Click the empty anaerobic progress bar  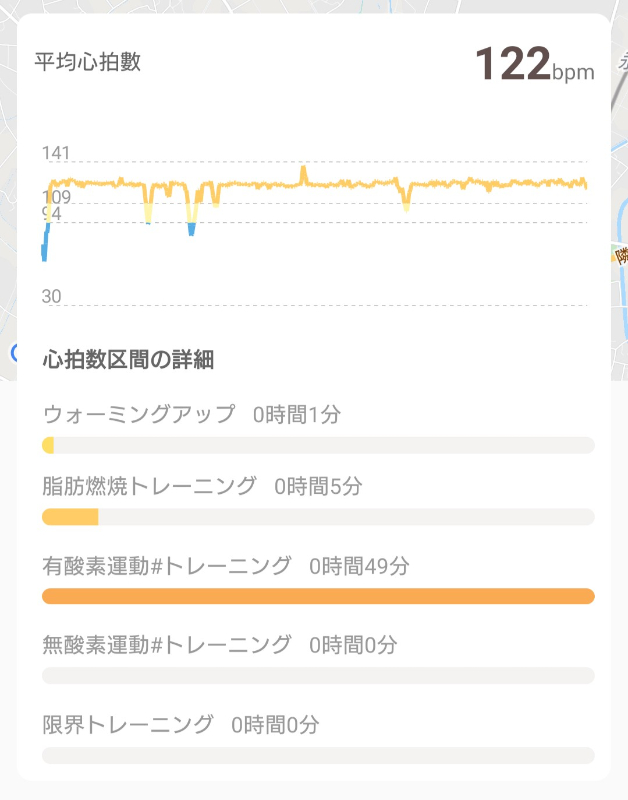(x=318, y=676)
